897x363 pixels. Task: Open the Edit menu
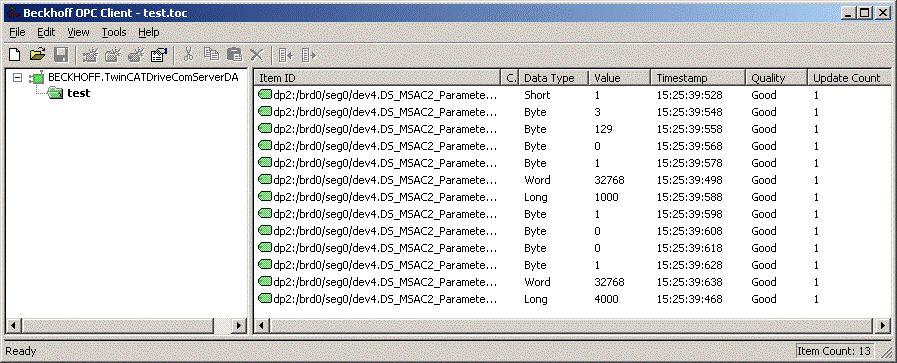[46, 33]
